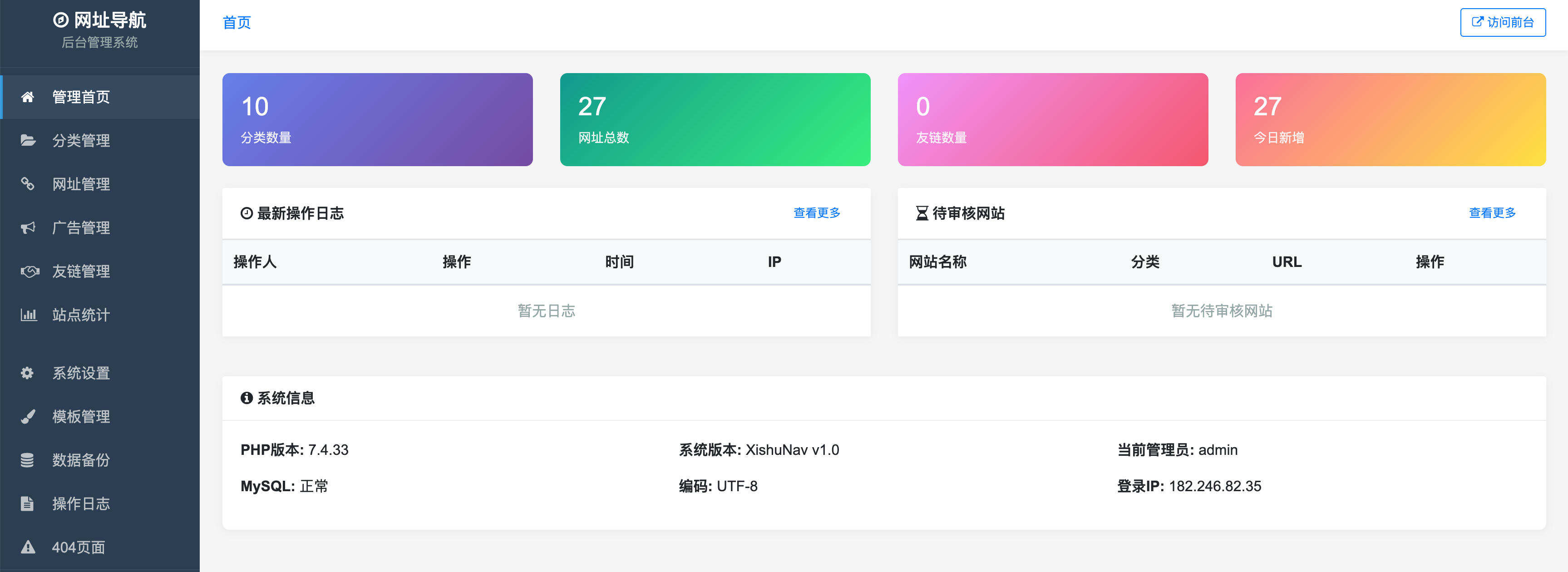
Task: Click the 编码 UTF-8 text
Action: click(718, 486)
